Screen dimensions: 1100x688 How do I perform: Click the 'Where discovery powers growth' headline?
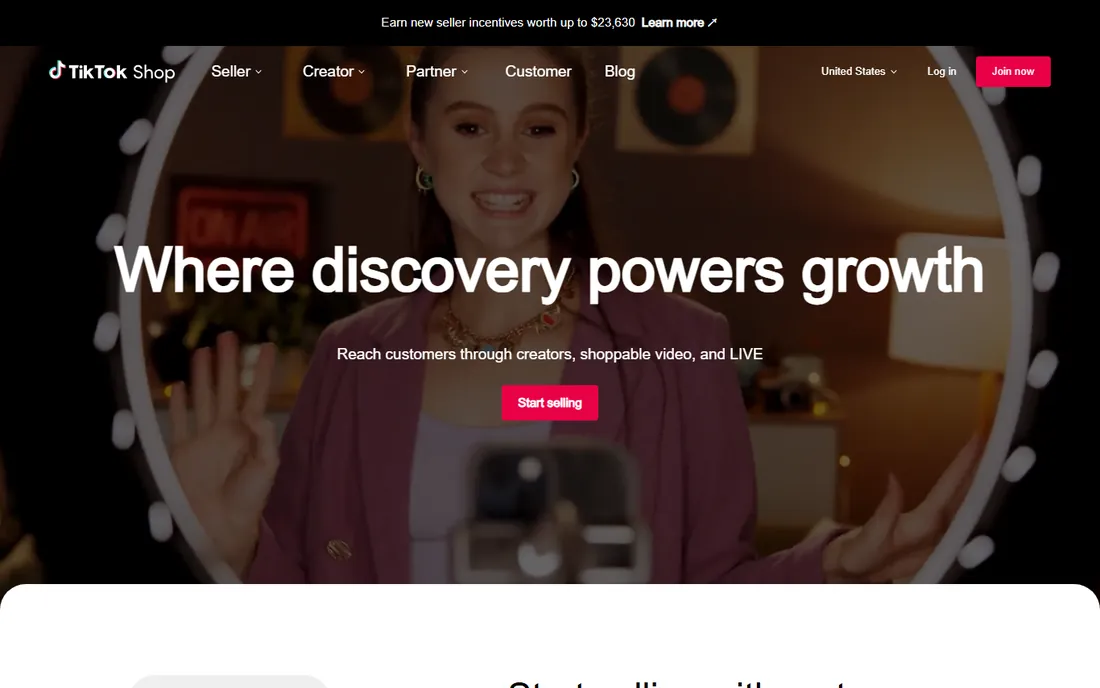tap(549, 272)
